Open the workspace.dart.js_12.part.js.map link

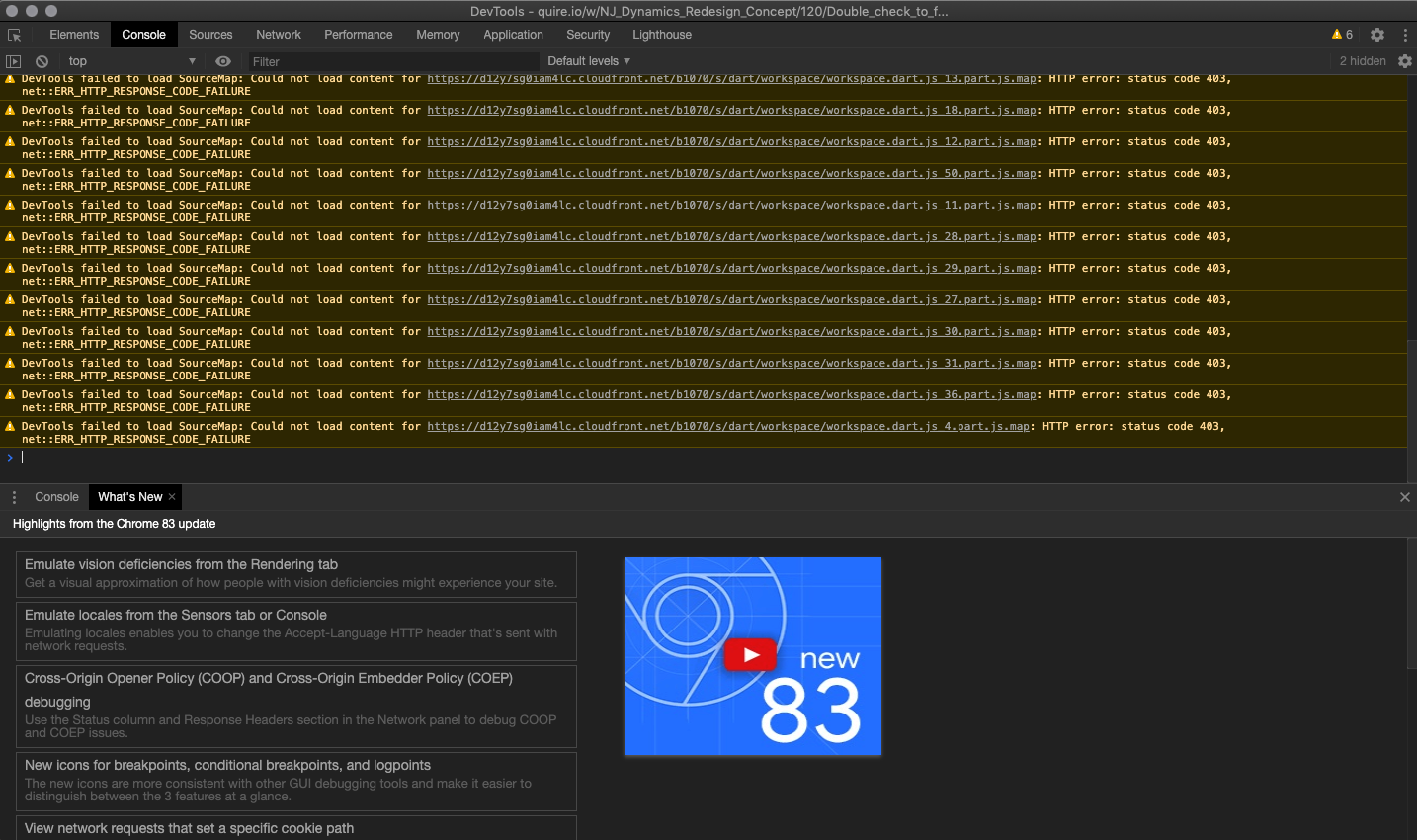point(731,142)
